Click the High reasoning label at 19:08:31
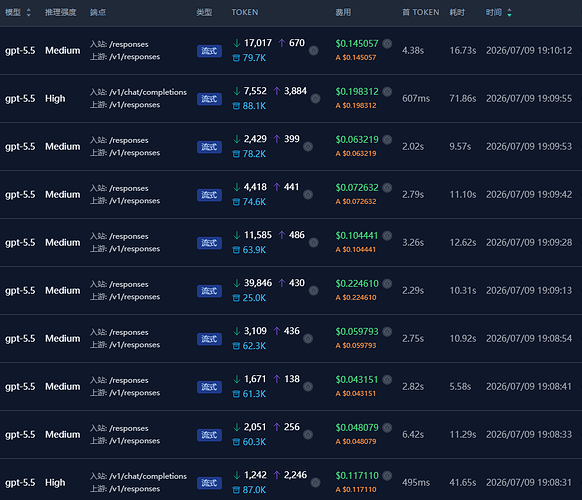 (55, 483)
